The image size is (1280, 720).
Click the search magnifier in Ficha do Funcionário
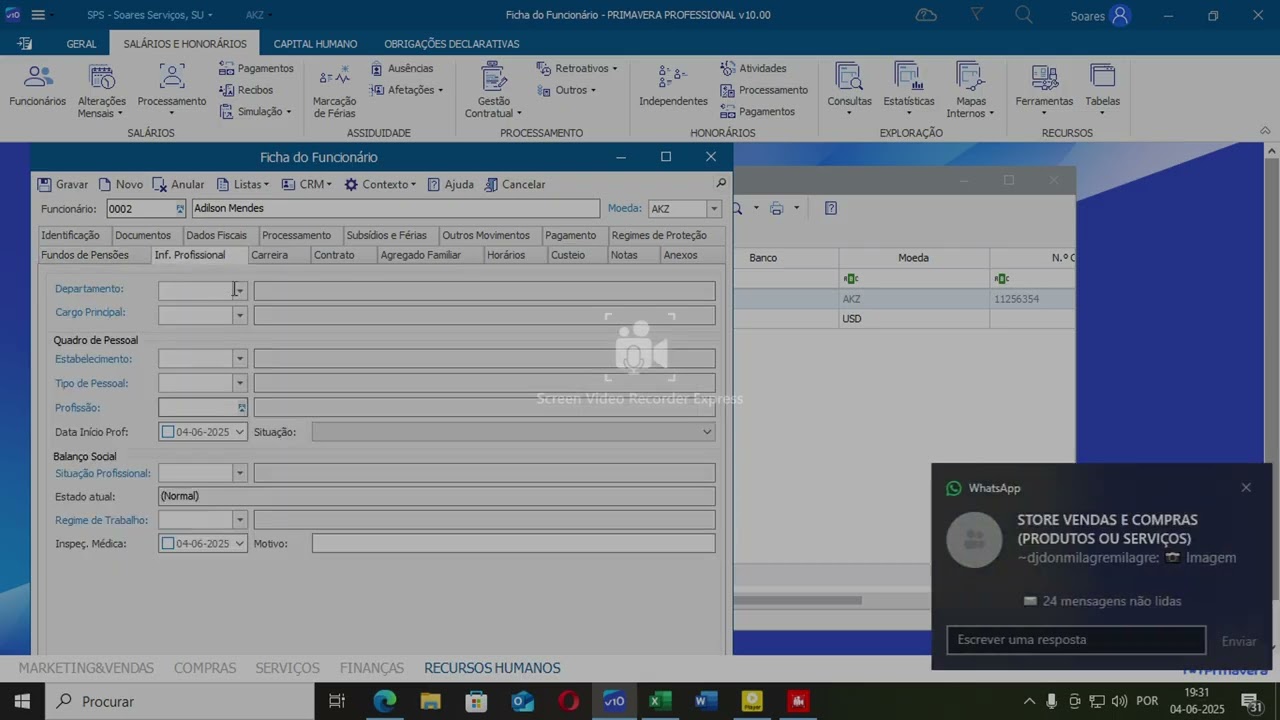pyautogui.click(x=721, y=184)
